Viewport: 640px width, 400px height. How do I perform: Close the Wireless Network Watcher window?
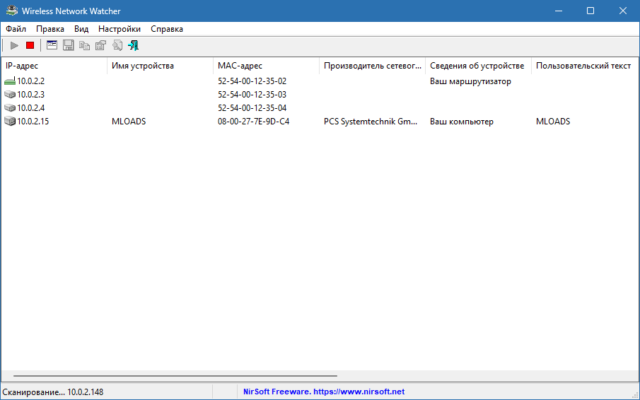click(622, 11)
